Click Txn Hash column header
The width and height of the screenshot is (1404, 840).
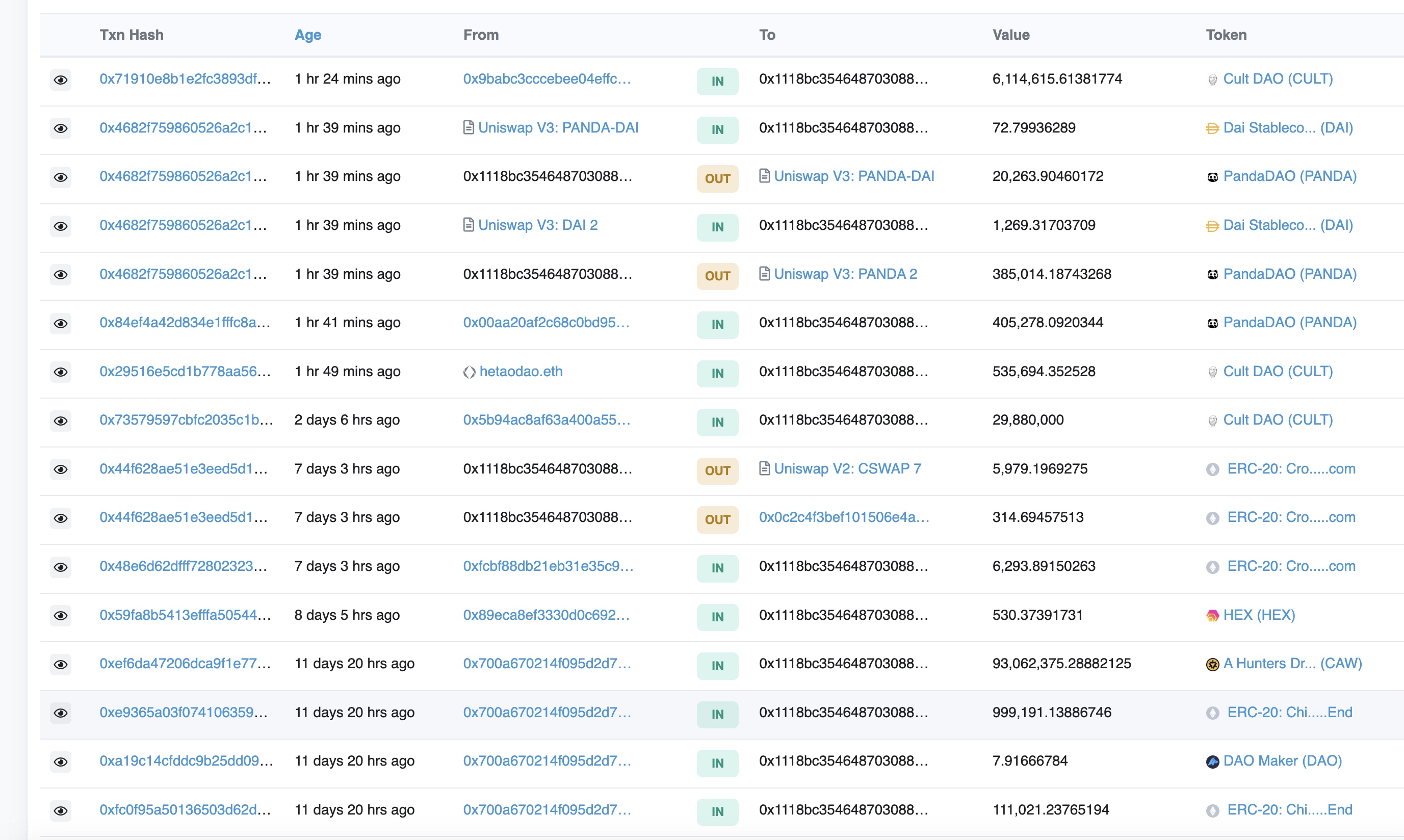[x=132, y=35]
